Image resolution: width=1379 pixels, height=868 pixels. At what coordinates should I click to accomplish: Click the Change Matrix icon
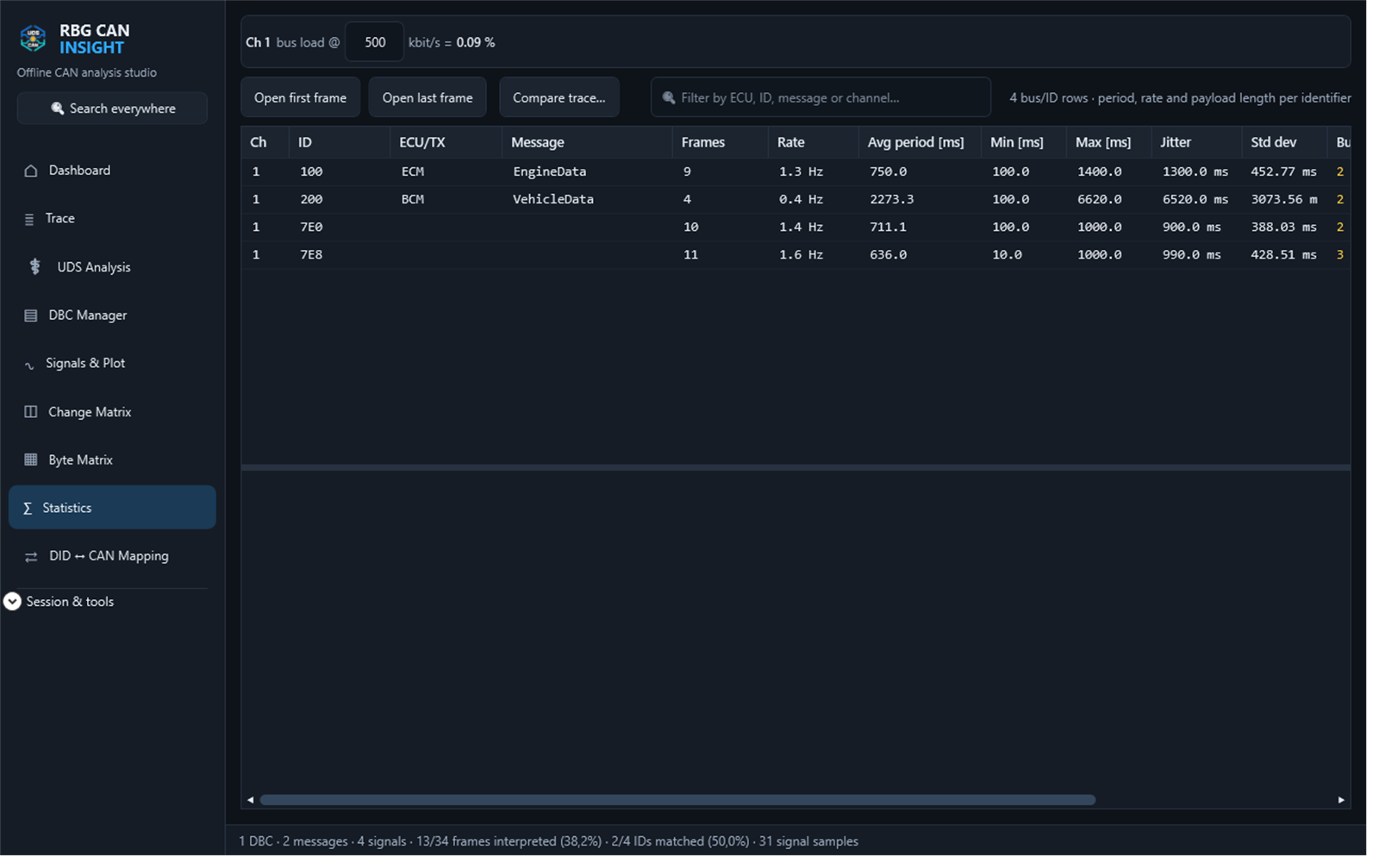click(x=31, y=412)
